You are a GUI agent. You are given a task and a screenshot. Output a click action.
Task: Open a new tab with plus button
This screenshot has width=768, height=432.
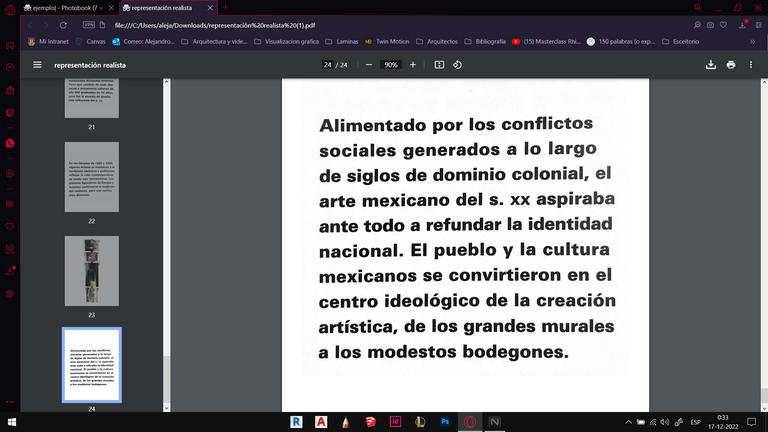coord(226,7)
